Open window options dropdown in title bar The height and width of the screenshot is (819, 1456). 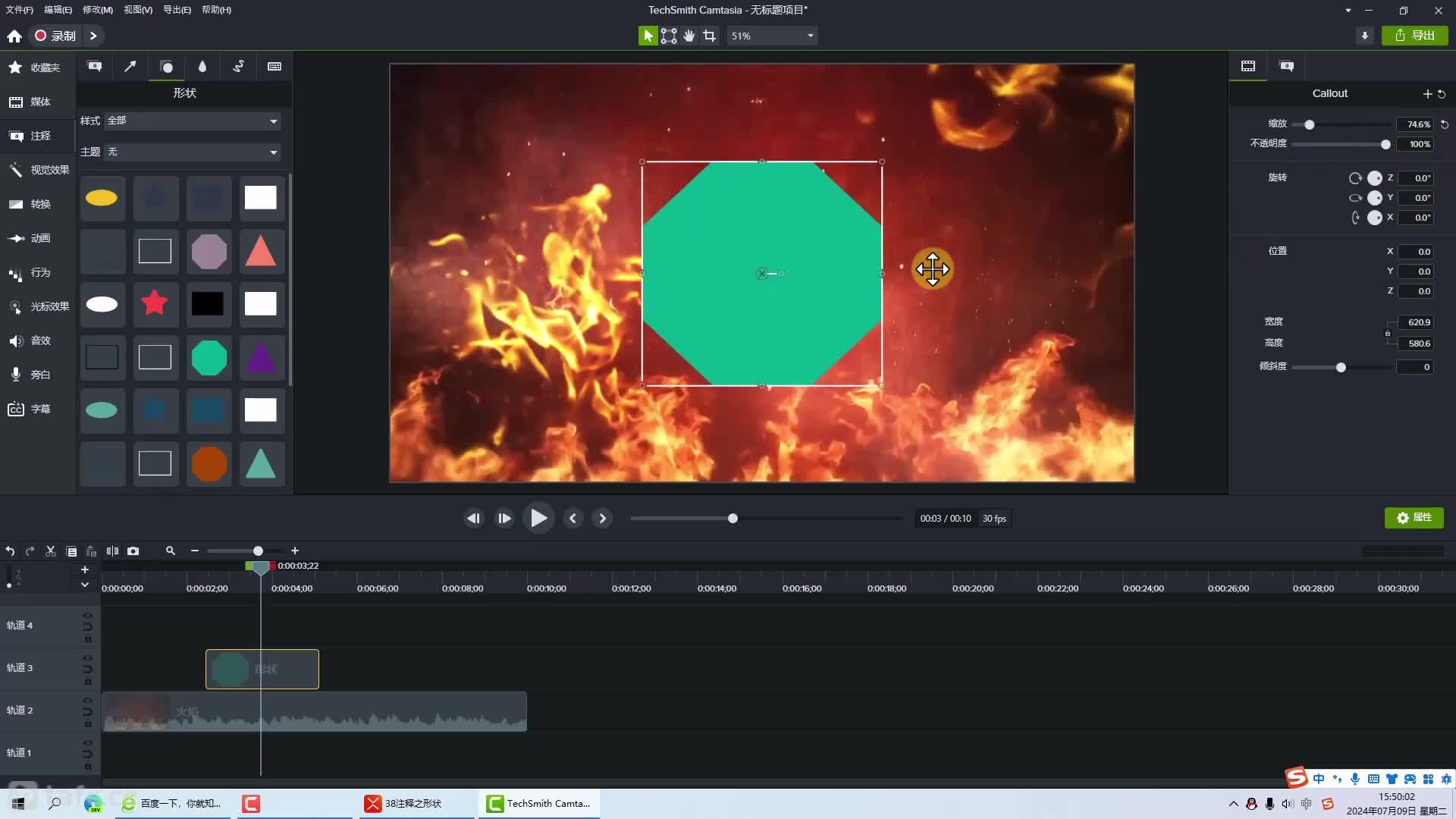1348,11
